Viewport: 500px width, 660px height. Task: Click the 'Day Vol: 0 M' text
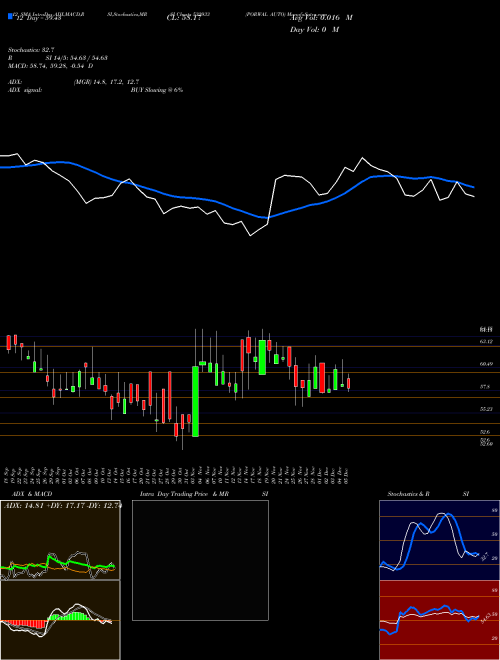(314, 30)
